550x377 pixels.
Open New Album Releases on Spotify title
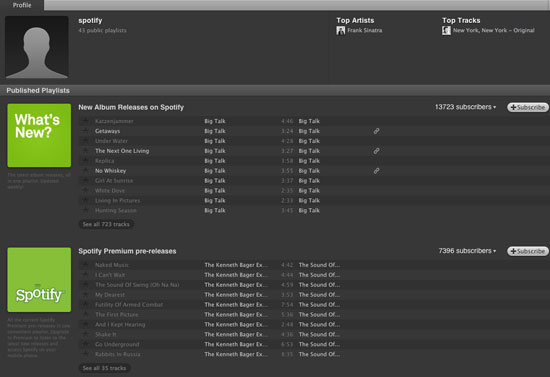131,107
